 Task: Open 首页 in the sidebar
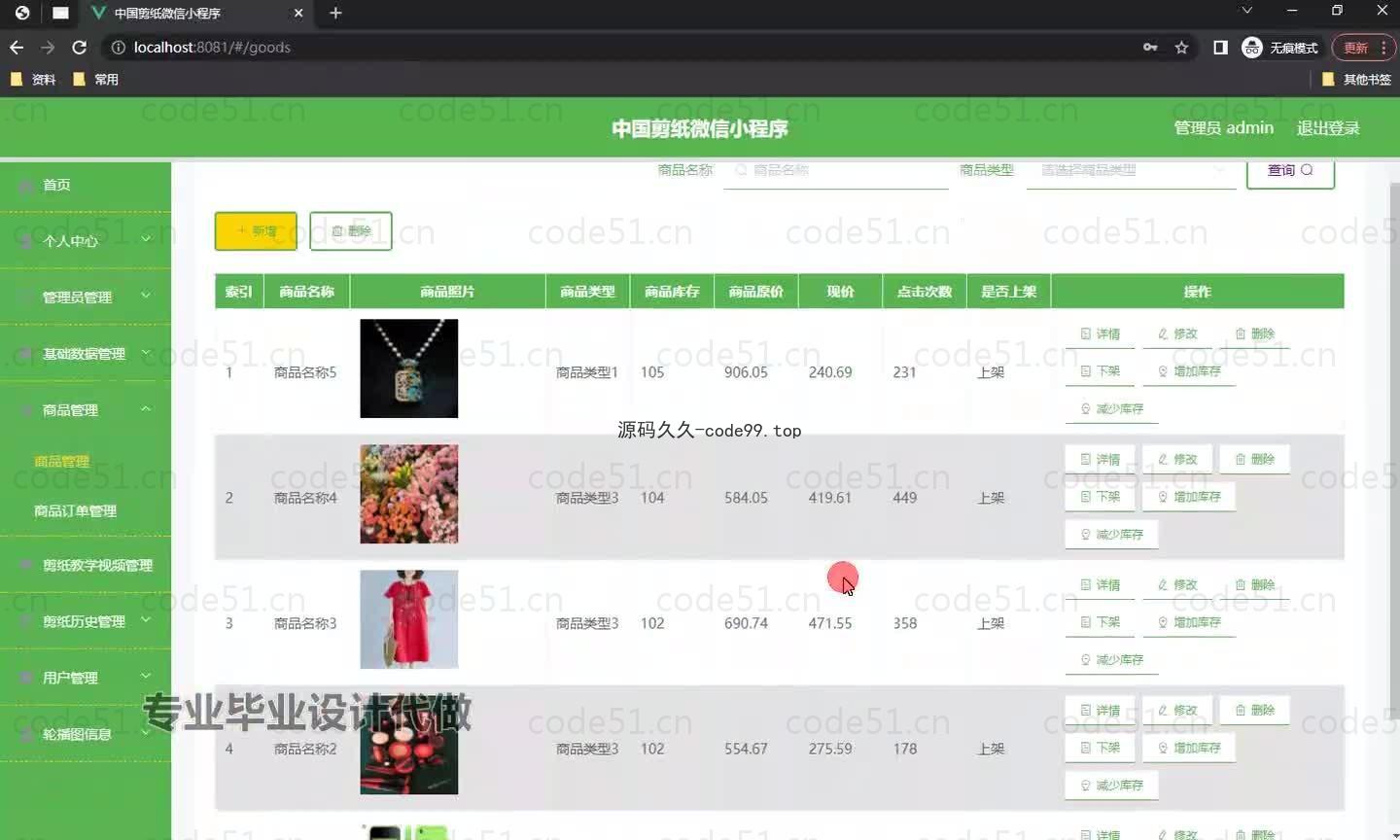coord(86,185)
